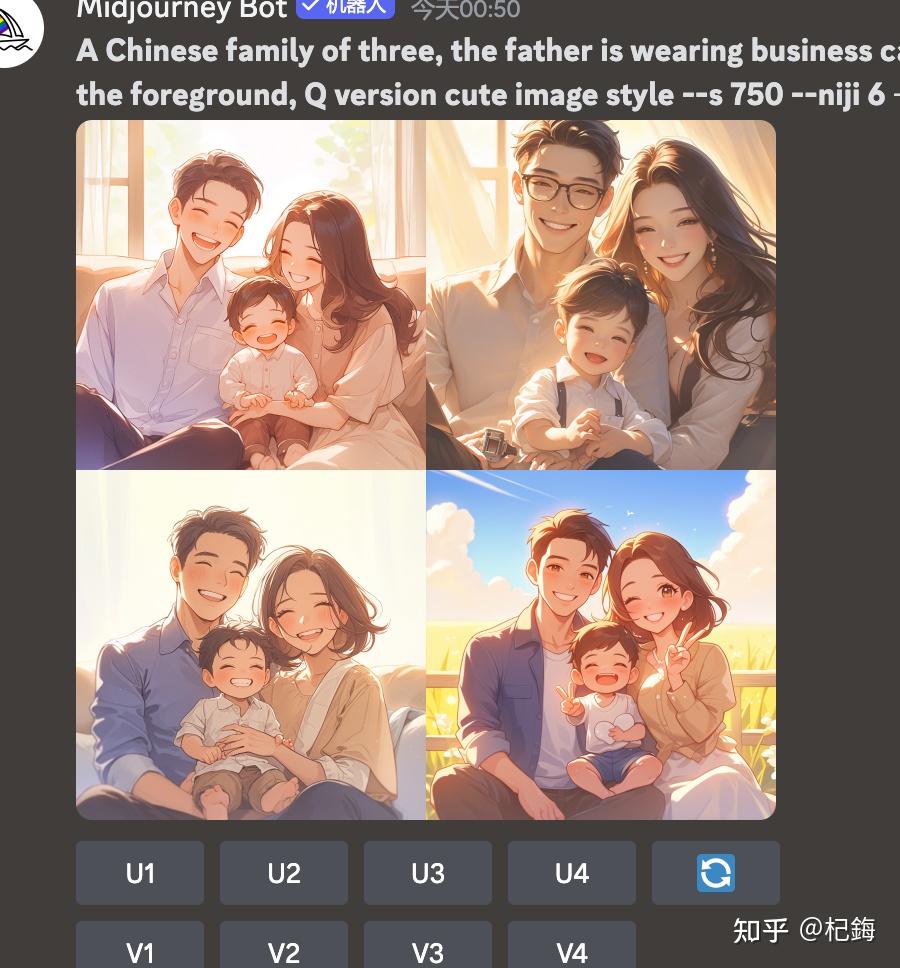Open bottom-right image with blue sky background
Viewport: 900px width, 968px height.
coord(601,645)
